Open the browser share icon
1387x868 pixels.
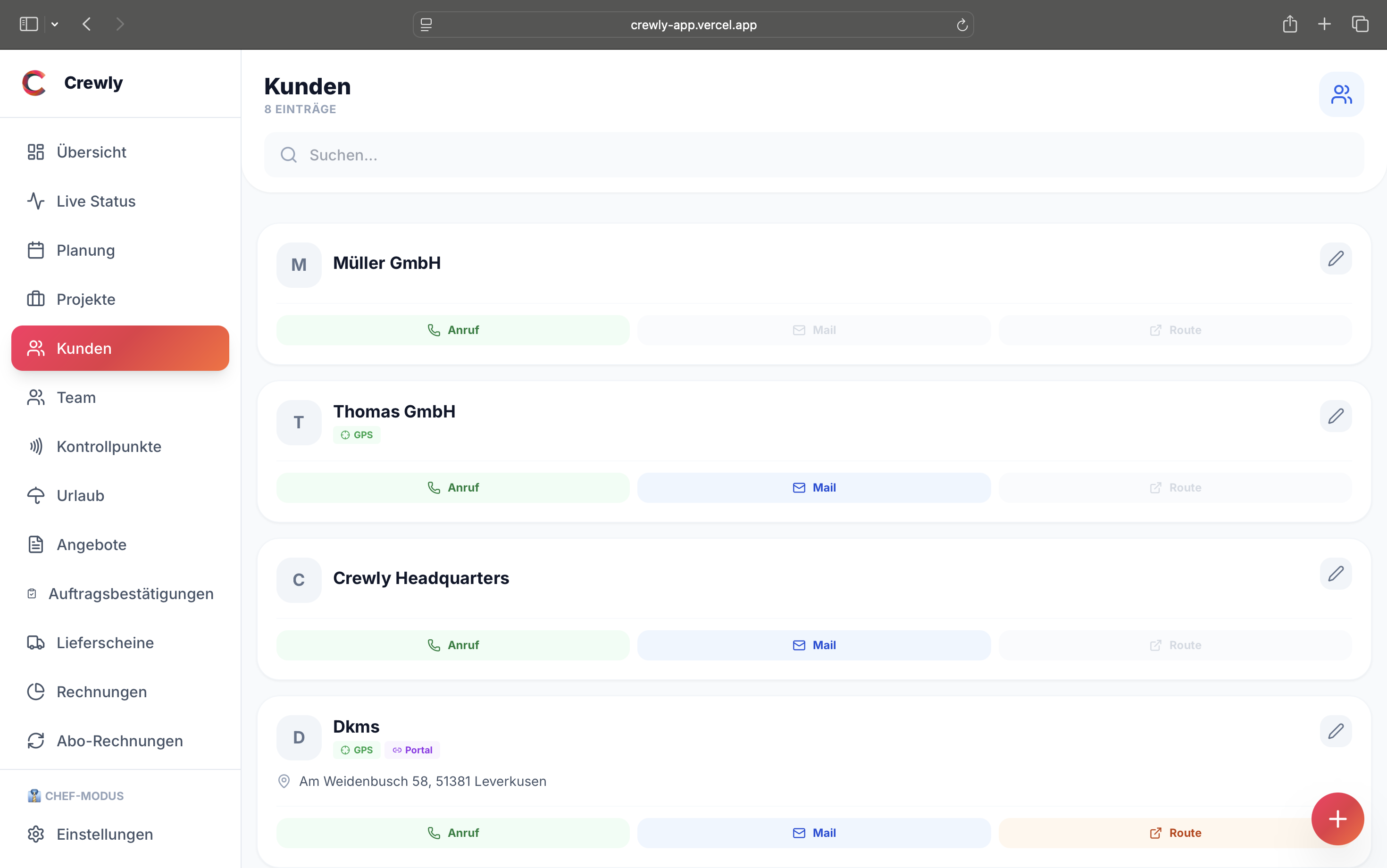(x=1289, y=24)
